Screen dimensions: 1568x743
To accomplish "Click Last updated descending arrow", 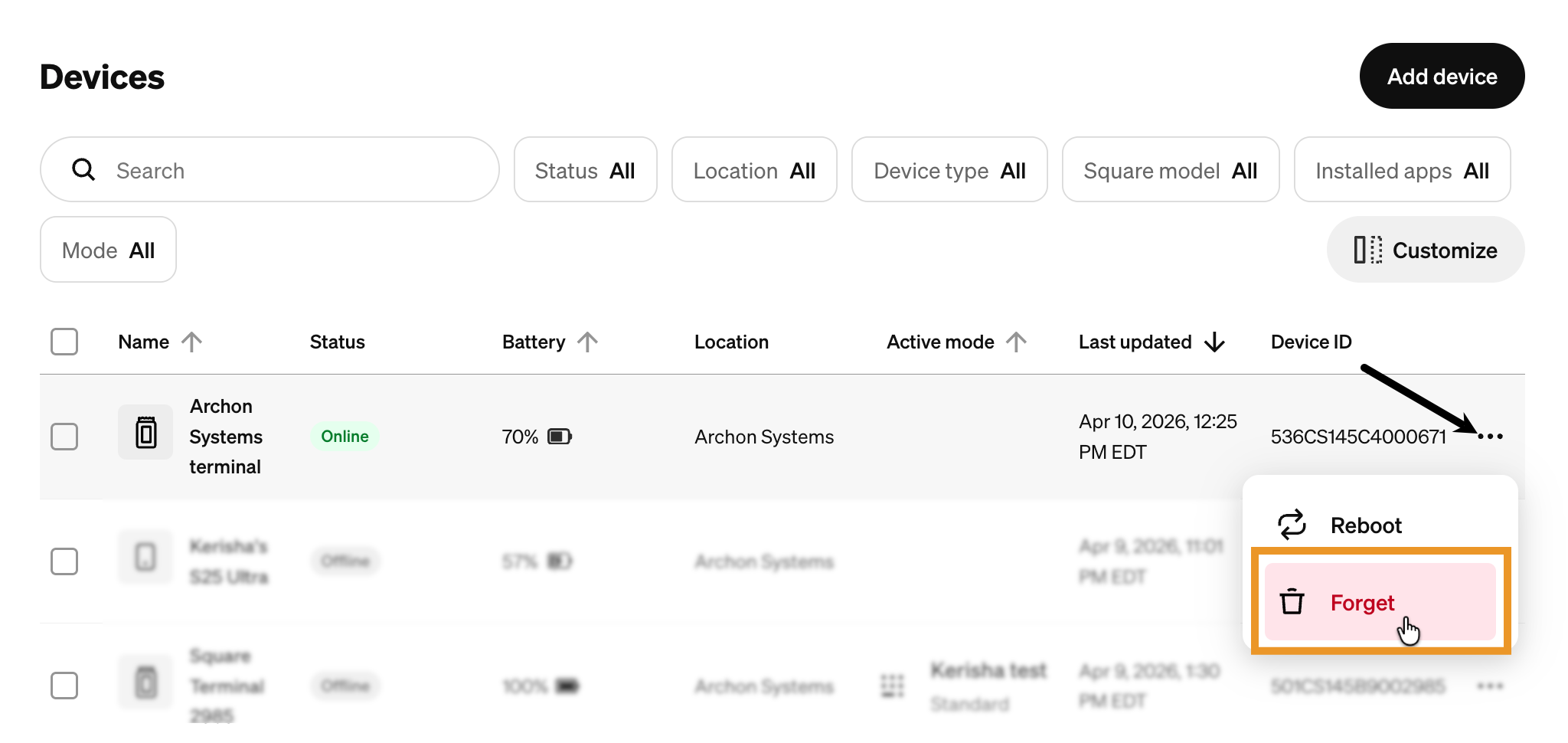I will point(1214,342).
